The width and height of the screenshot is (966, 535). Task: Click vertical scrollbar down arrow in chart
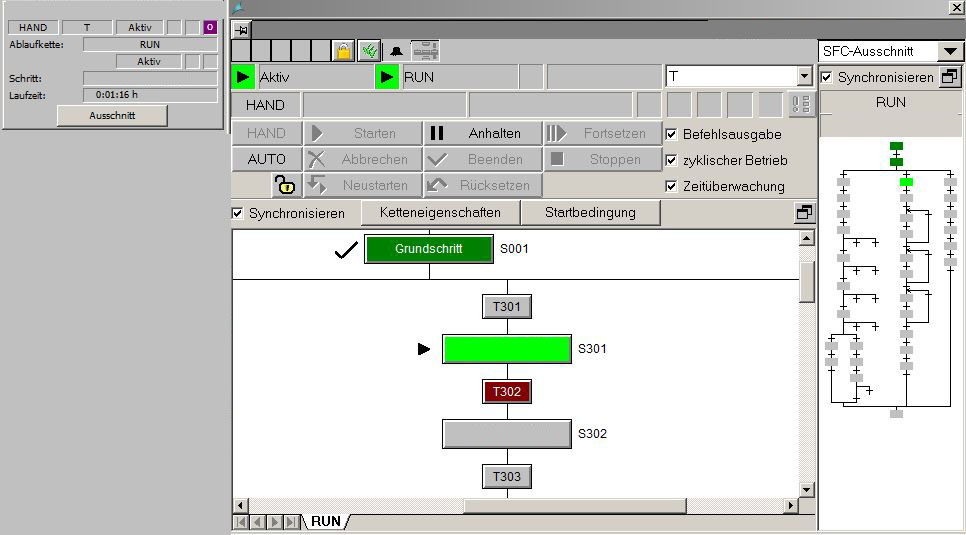click(806, 490)
